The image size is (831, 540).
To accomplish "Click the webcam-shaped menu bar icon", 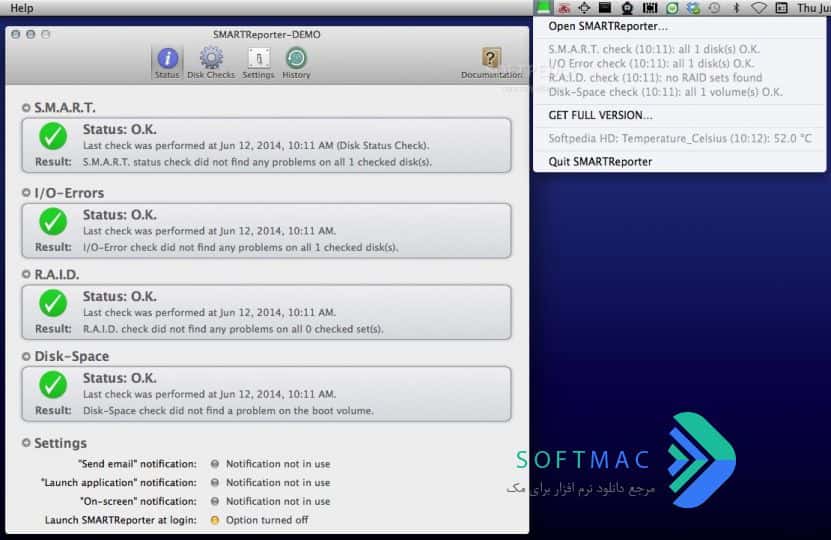I will coord(627,8).
